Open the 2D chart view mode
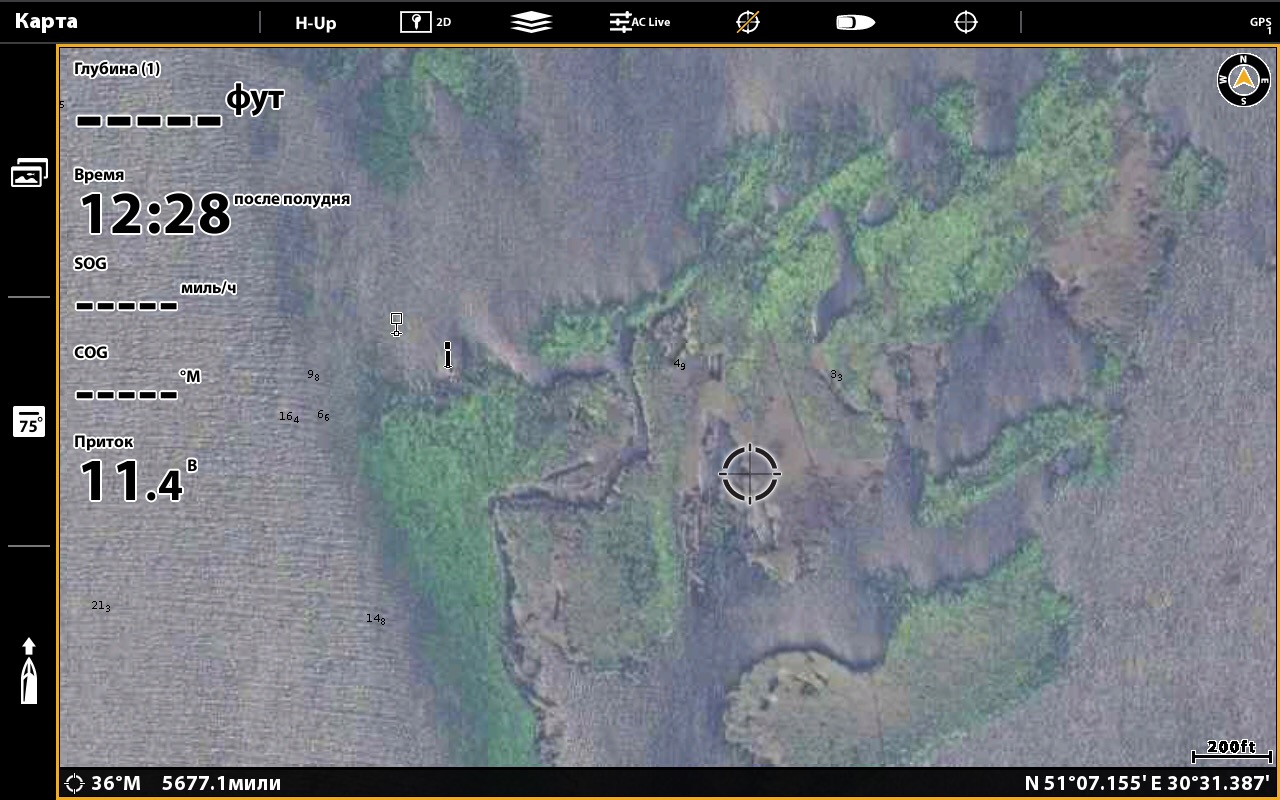This screenshot has height=800, width=1280. pyautogui.click(x=425, y=21)
